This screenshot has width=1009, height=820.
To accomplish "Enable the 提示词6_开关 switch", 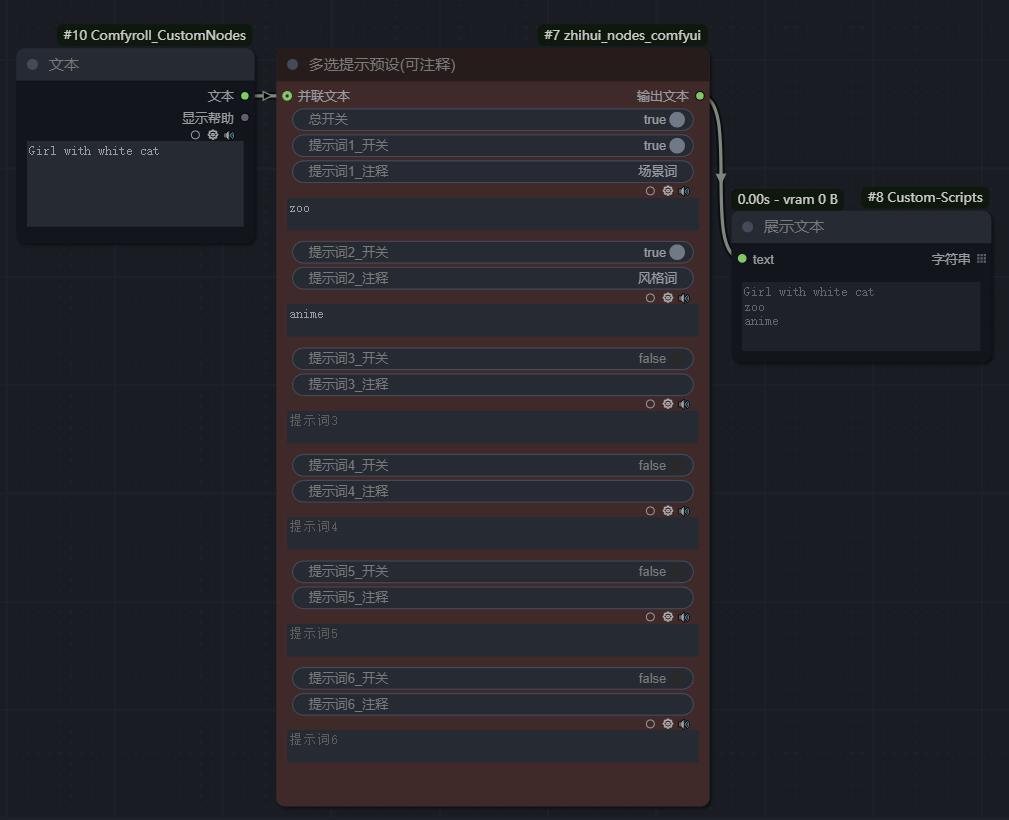I will (x=493, y=678).
